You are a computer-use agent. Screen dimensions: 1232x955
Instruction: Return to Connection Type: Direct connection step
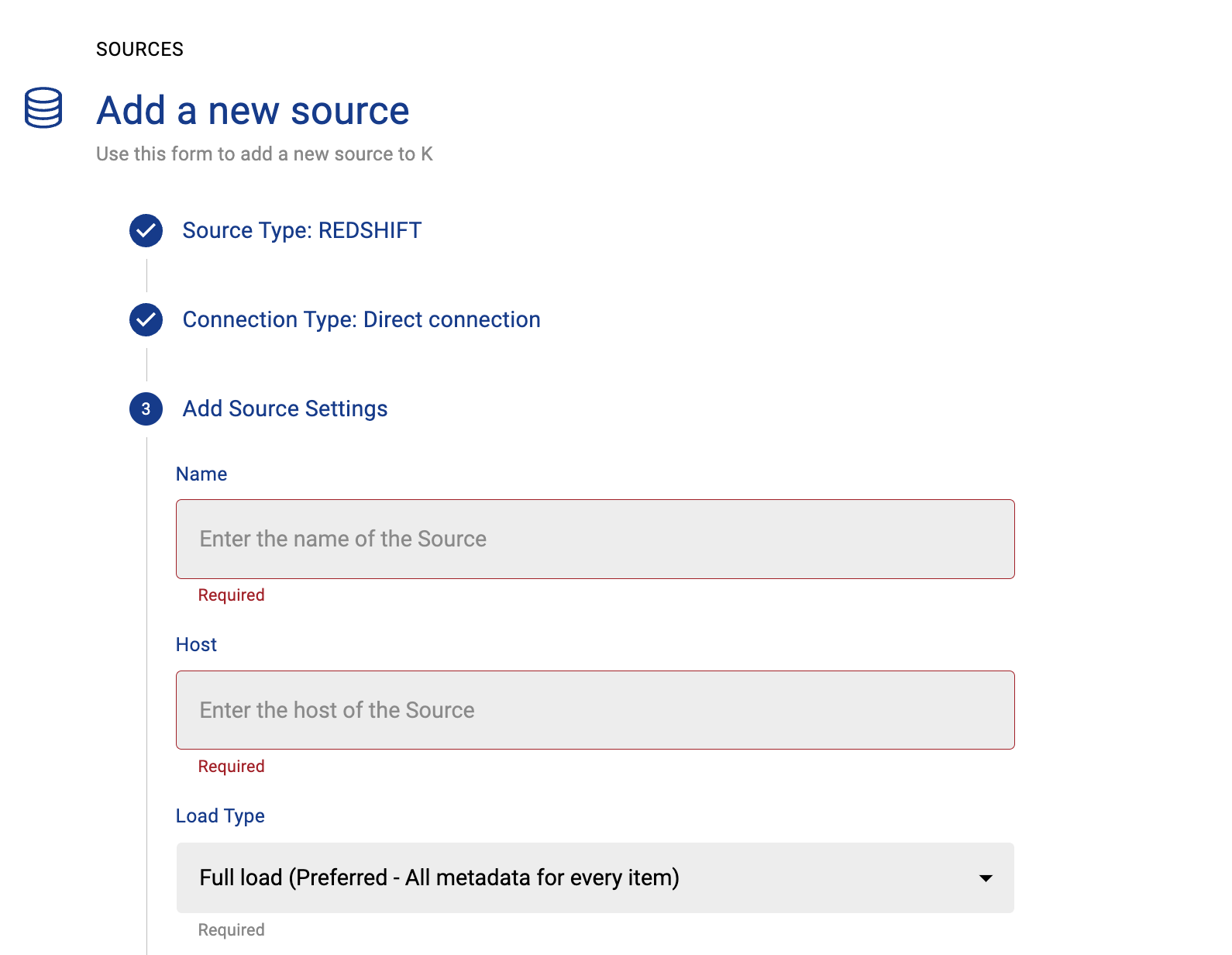pyautogui.click(x=361, y=319)
